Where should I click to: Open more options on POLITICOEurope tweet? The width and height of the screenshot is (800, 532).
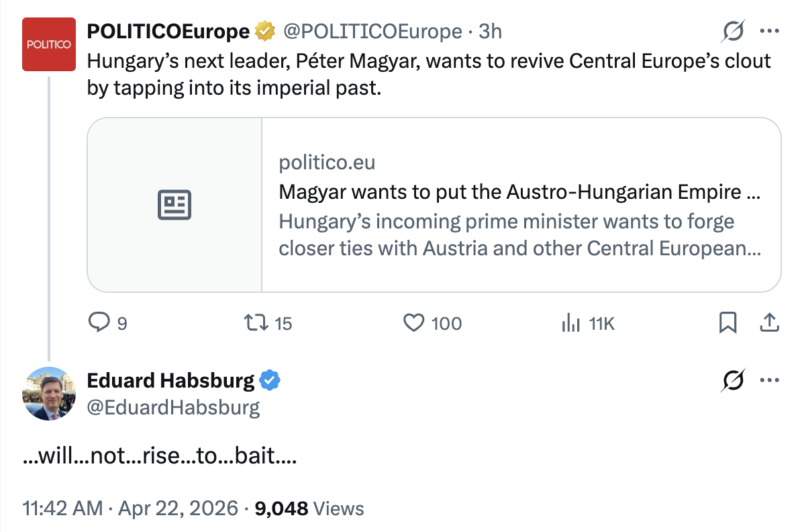click(770, 31)
